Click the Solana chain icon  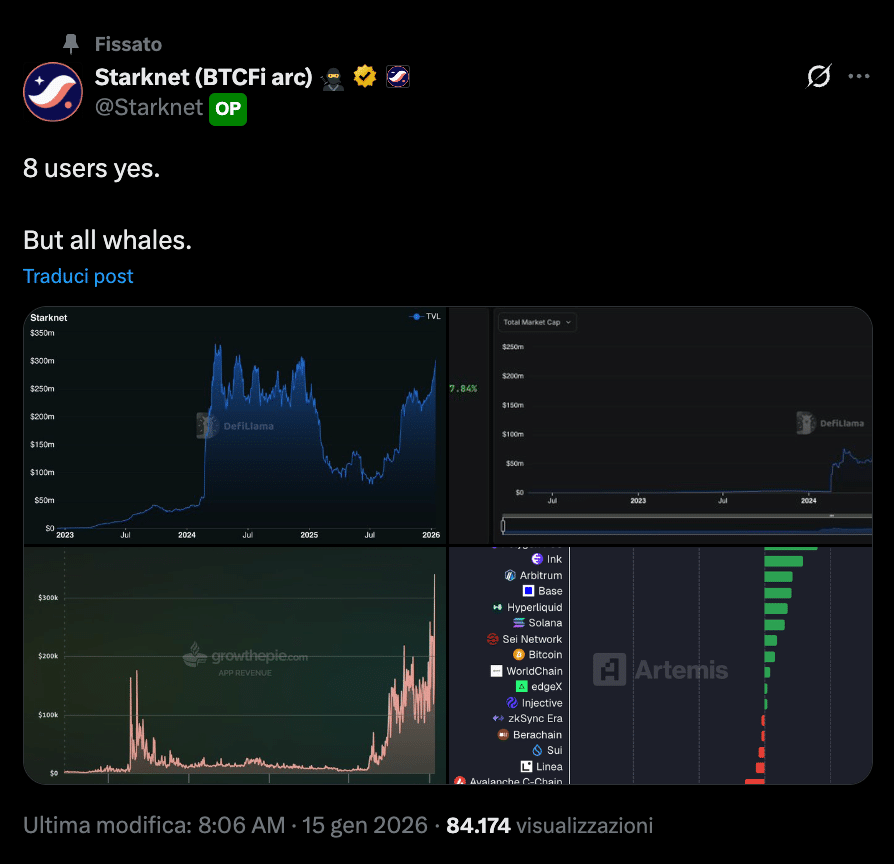pos(519,623)
